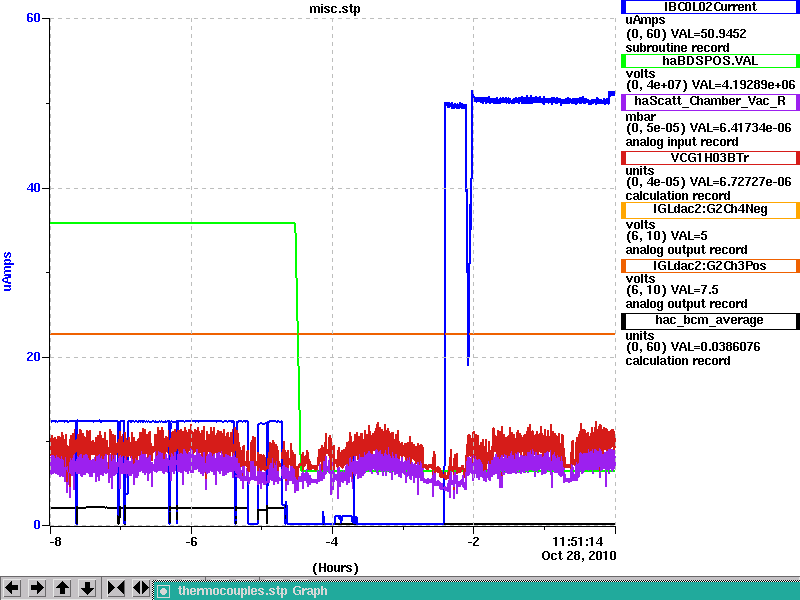Click the misc.stp graph title
Image resolution: width=800 pixels, height=600 pixels.
point(335,9)
